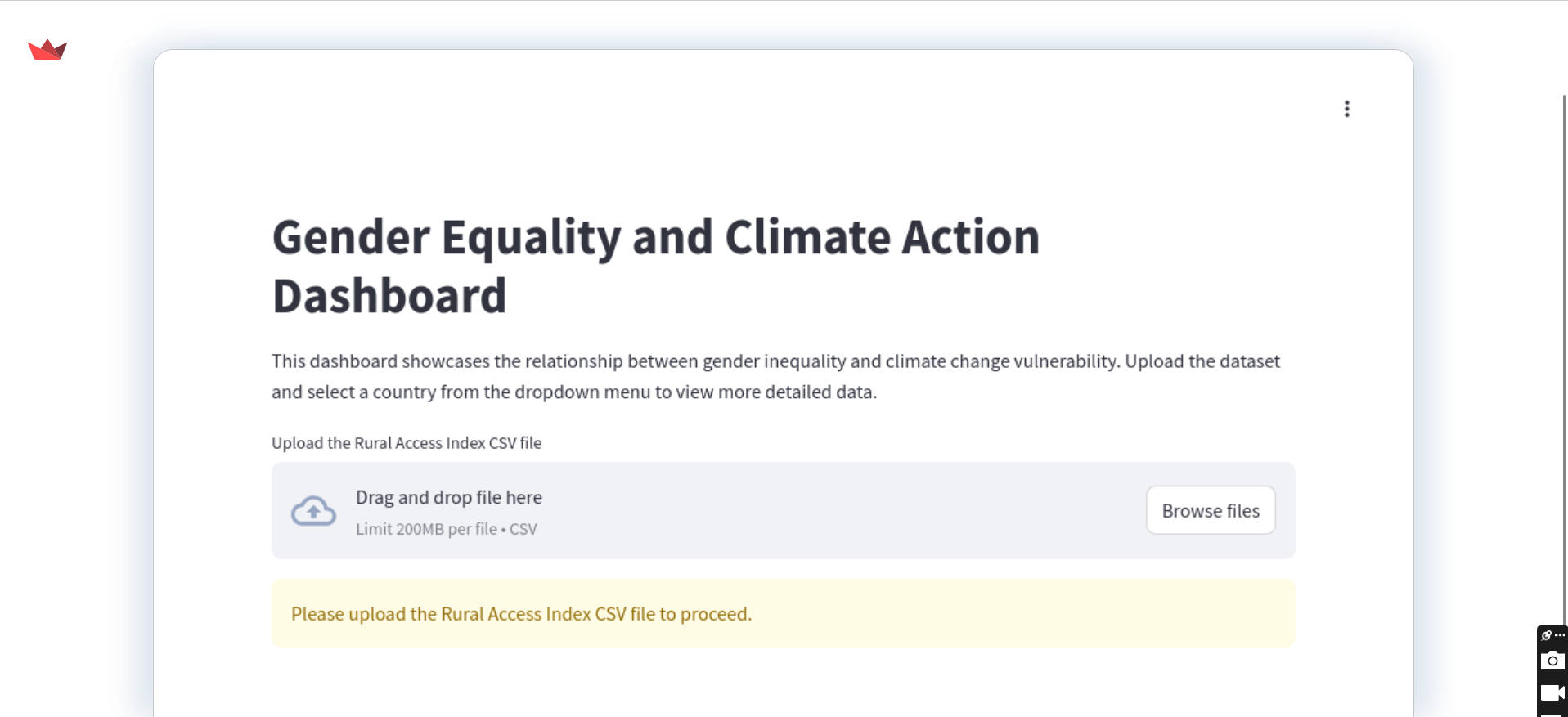Click the 'Limit 200MB per file • CSV' text
Image resolution: width=1568 pixels, height=717 pixels.
tap(446, 529)
